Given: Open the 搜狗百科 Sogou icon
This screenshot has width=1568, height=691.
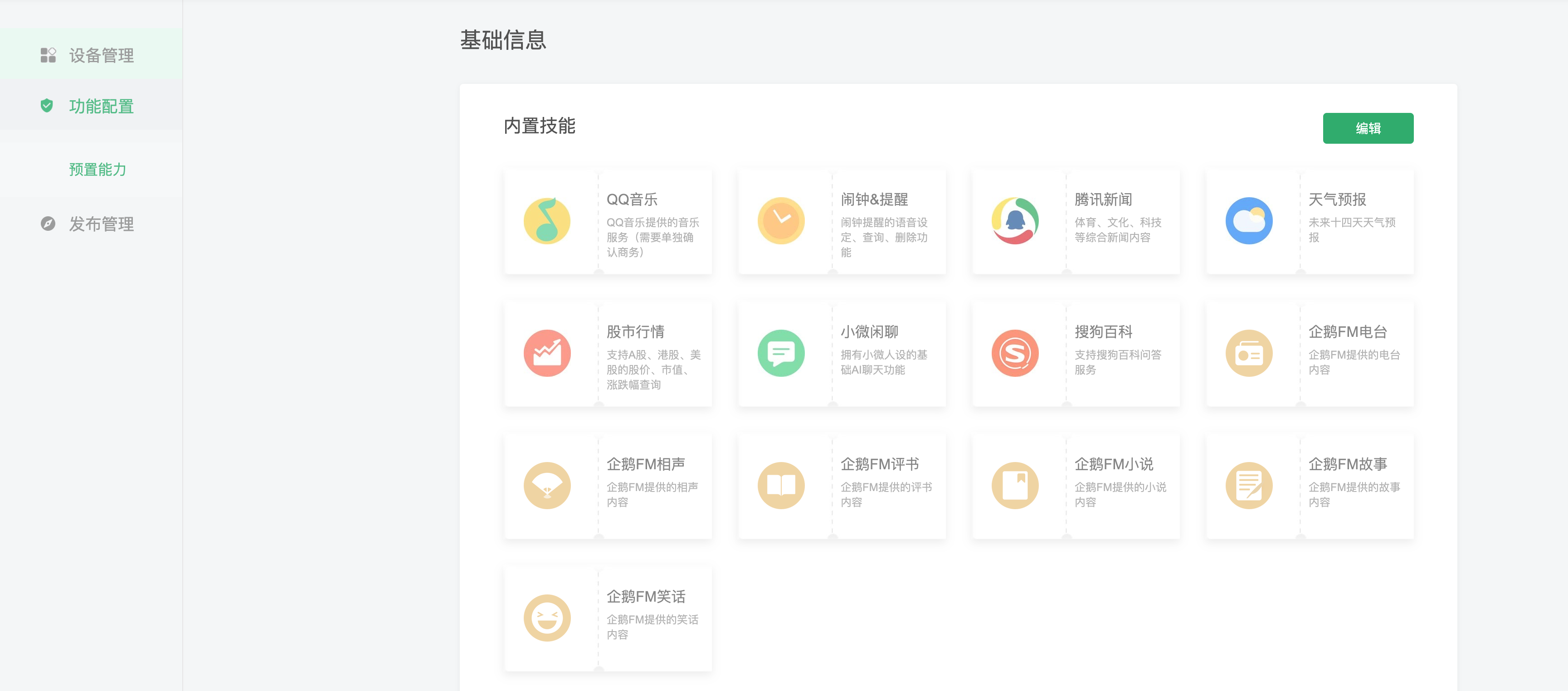Looking at the screenshot, I should coord(1015,353).
